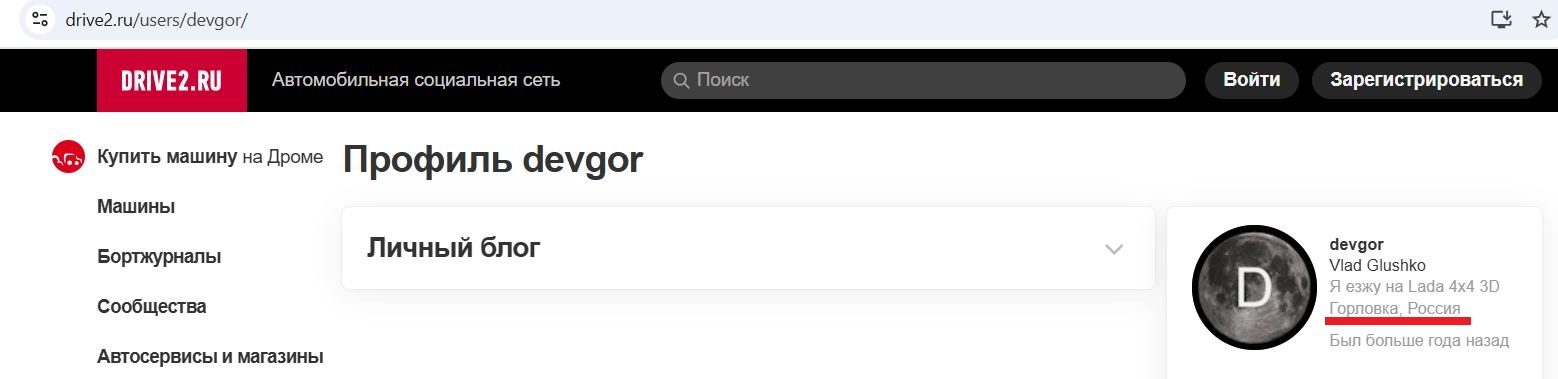Open site information icon in address bar
This screenshot has width=1558, height=379.
[40, 19]
